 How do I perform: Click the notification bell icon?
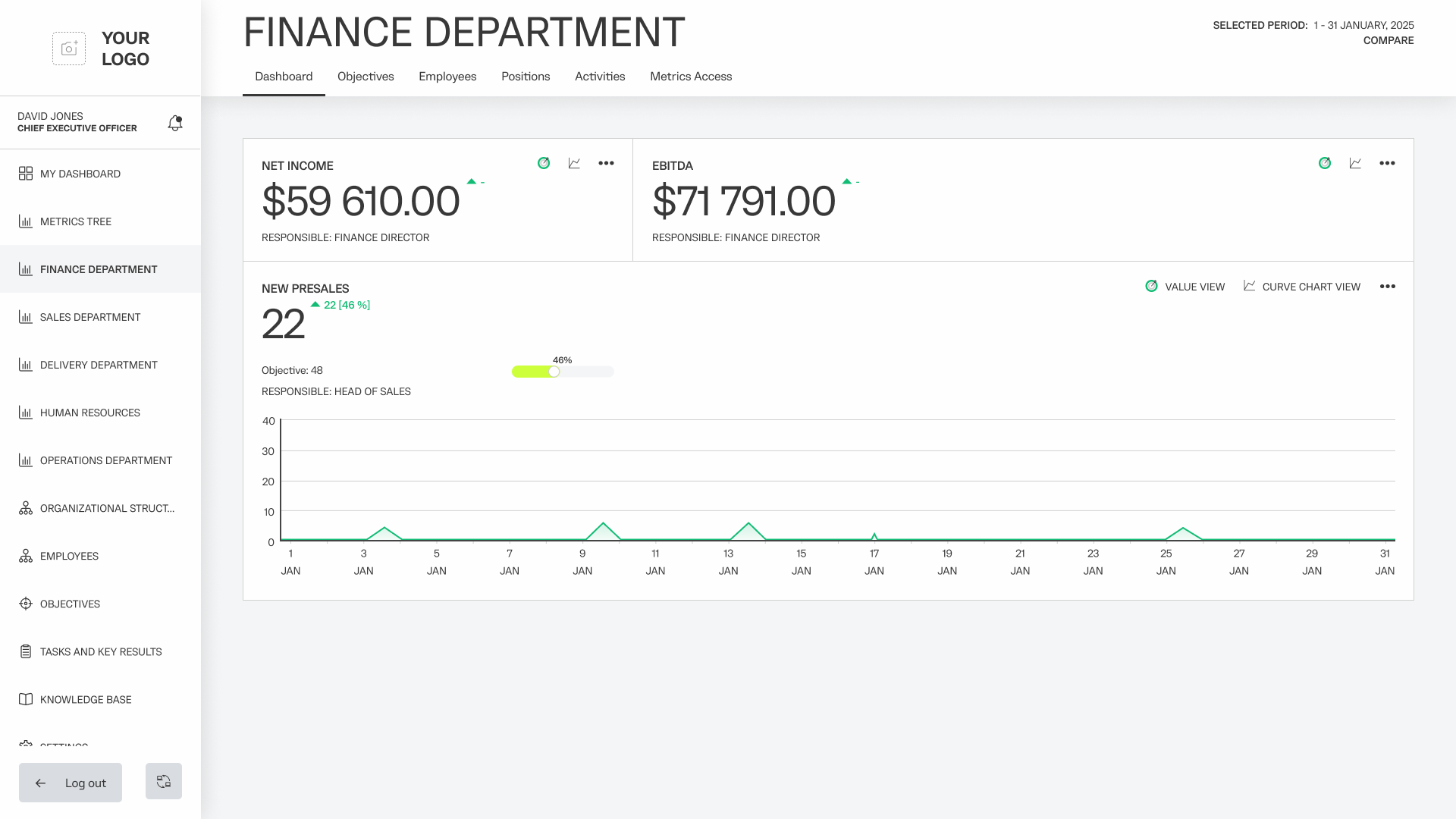[175, 123]
